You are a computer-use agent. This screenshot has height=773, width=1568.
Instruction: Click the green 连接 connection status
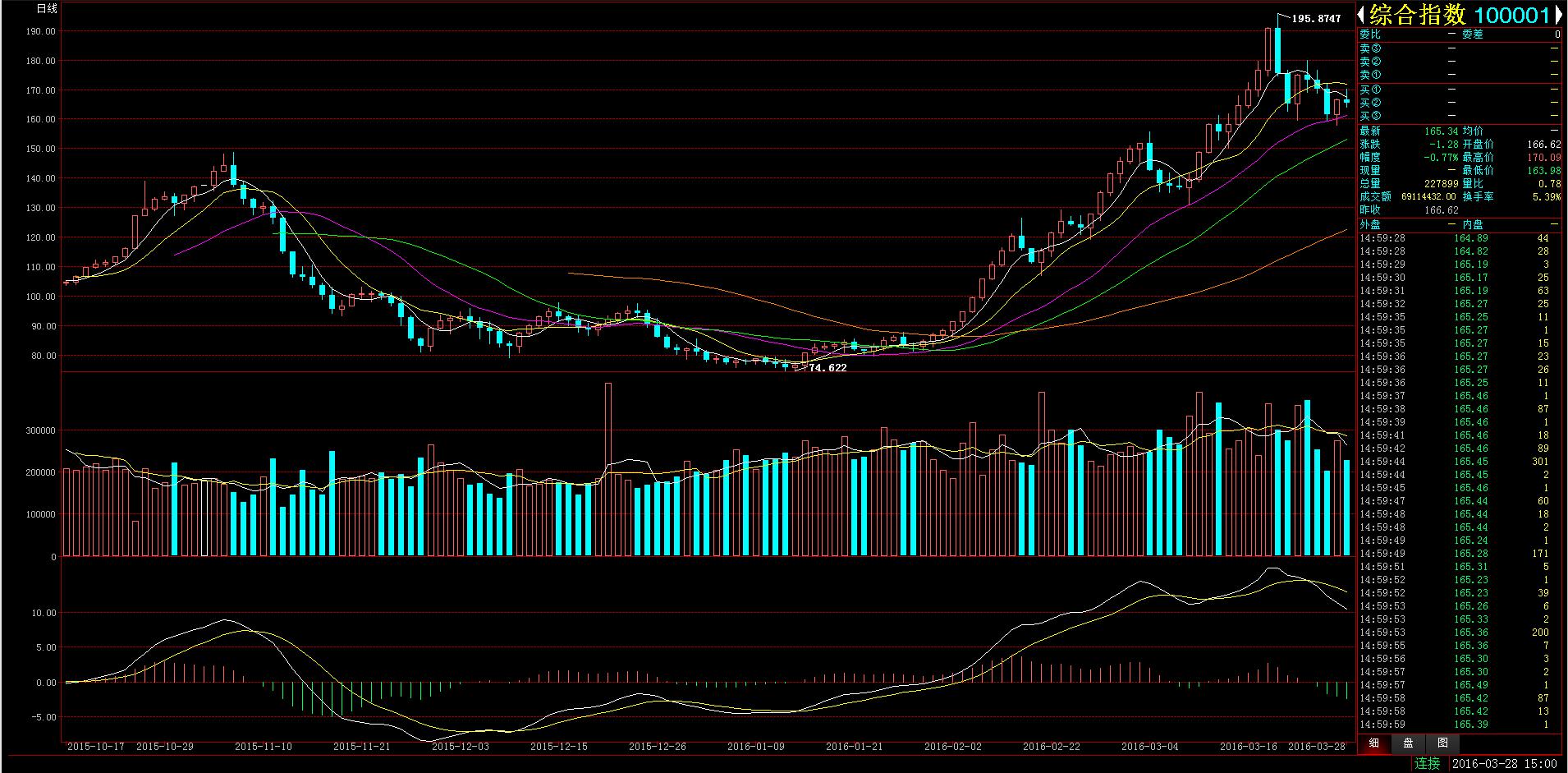coord(1427,763)
